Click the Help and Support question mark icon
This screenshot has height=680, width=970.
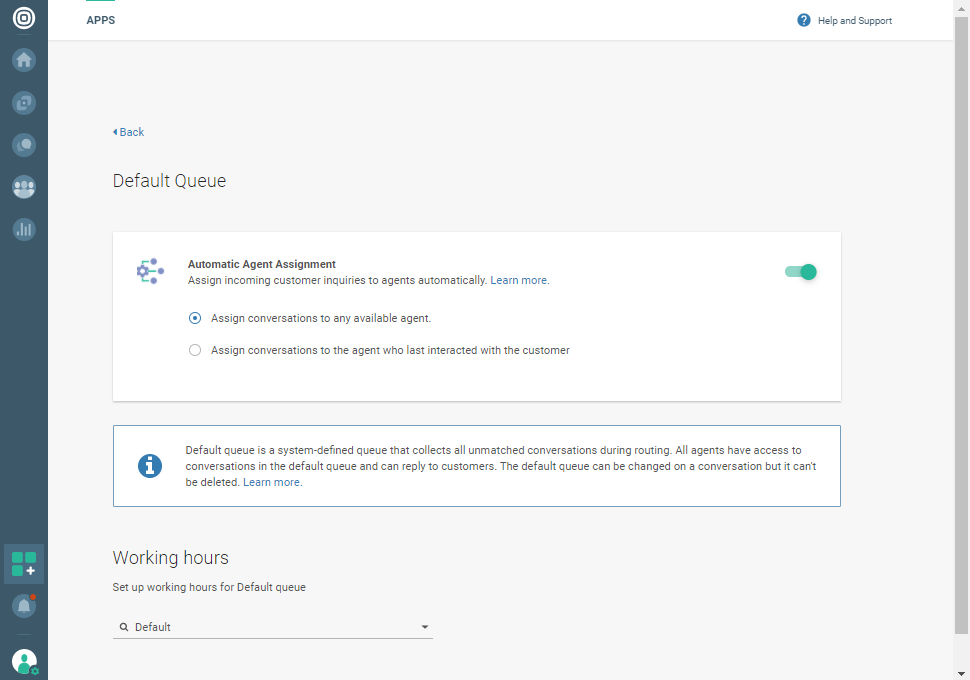[x=804, y=20]
